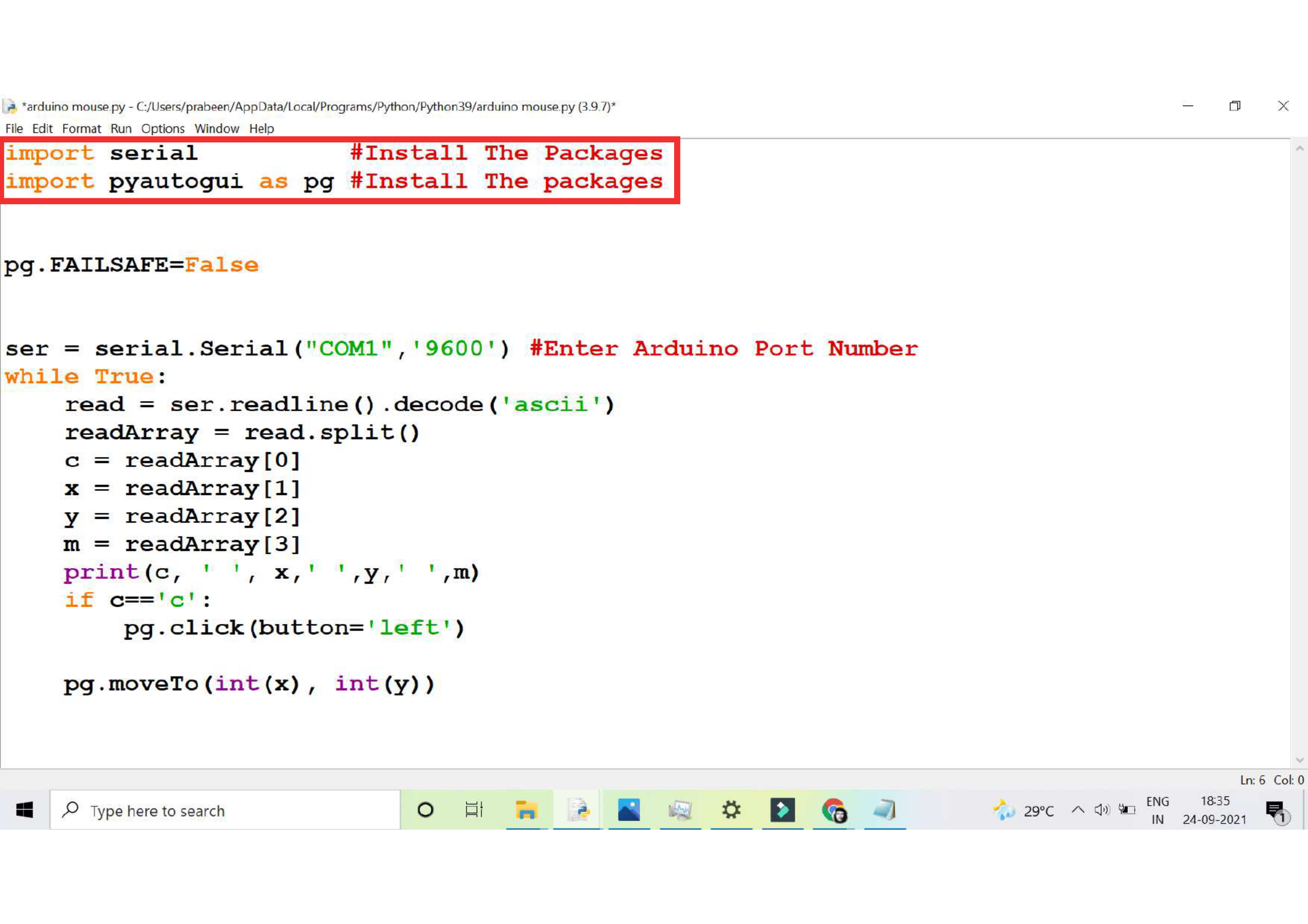Image resolution: width=1308 pixels, height=924 pixels.
Task: Click the Windows Start button
Action: [25, 810]
